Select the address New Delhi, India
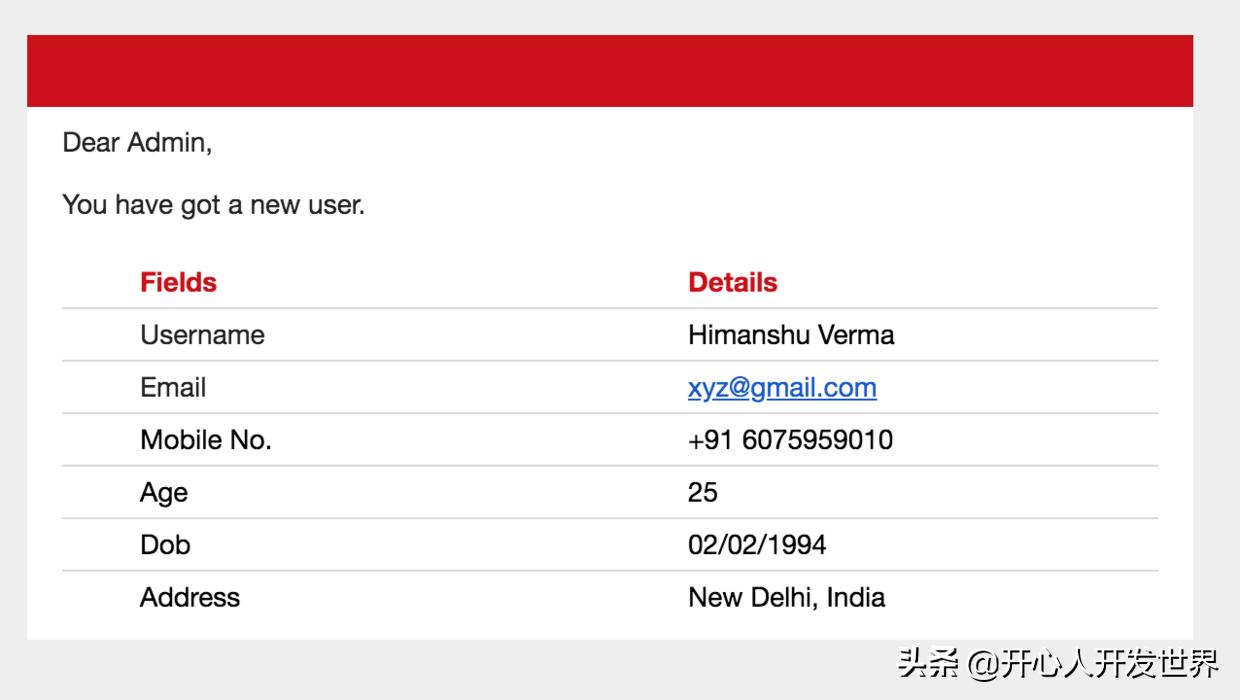Viewport: 1240px width, 700px height. coord(785,596)
